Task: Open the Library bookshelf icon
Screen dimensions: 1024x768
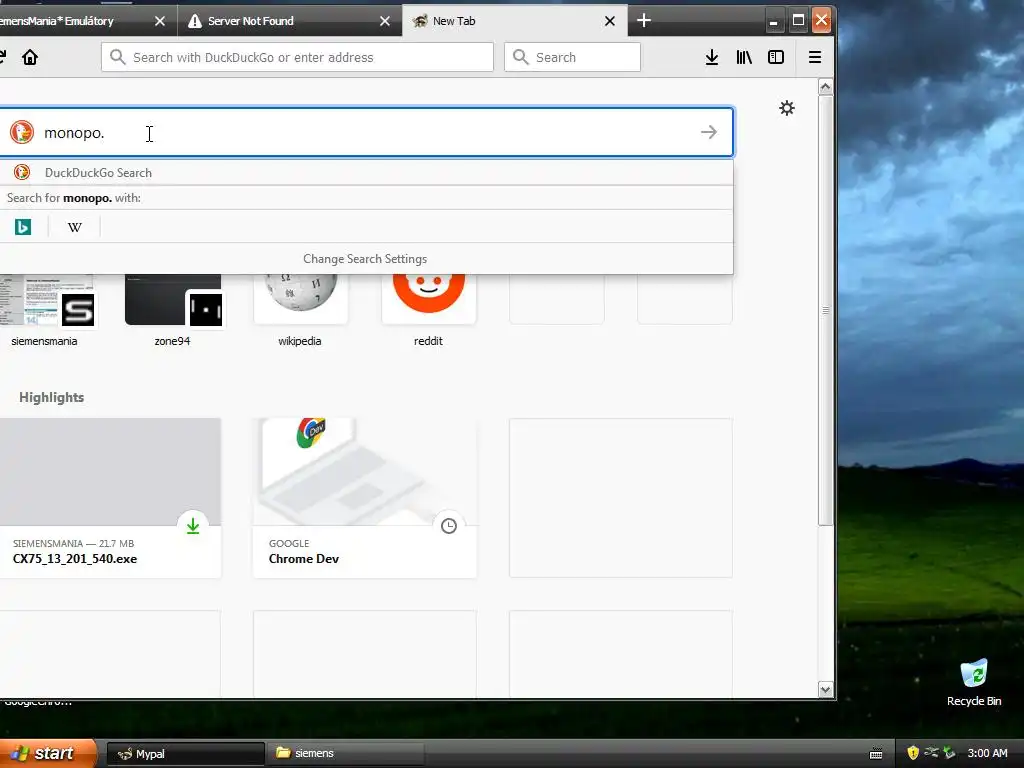Action: [744, 57]
